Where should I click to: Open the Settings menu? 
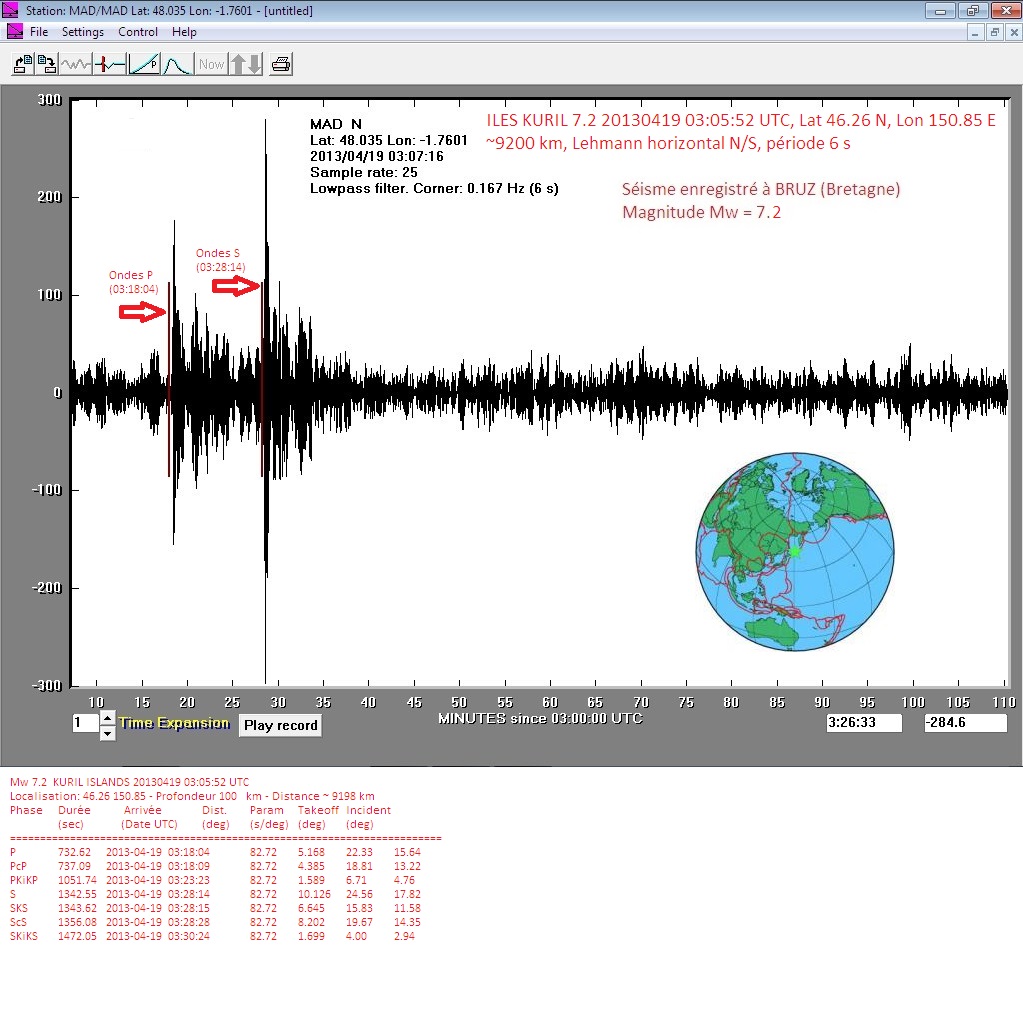(x=83, y=32)
